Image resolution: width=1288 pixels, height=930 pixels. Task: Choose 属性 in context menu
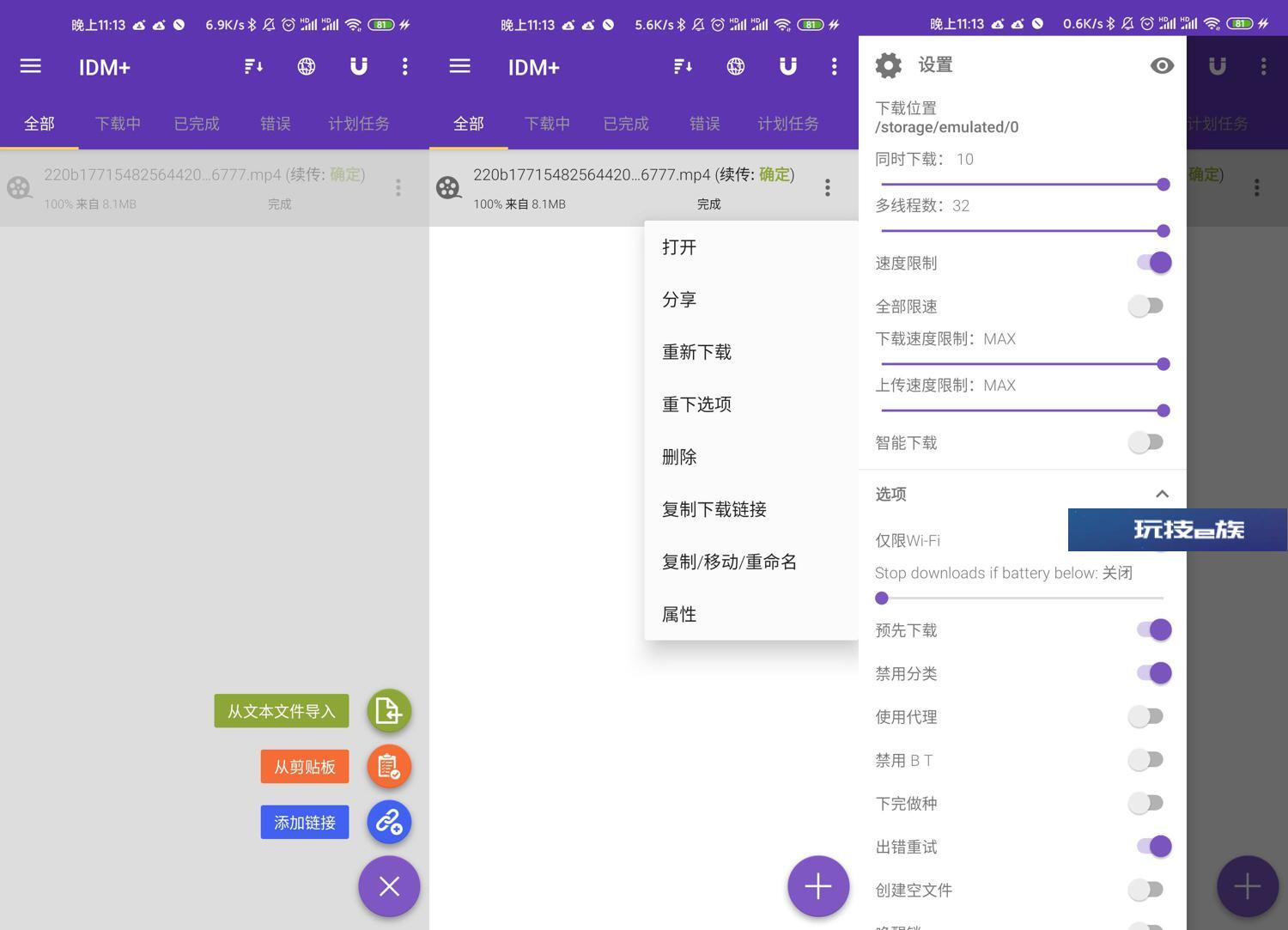point(751,614)
